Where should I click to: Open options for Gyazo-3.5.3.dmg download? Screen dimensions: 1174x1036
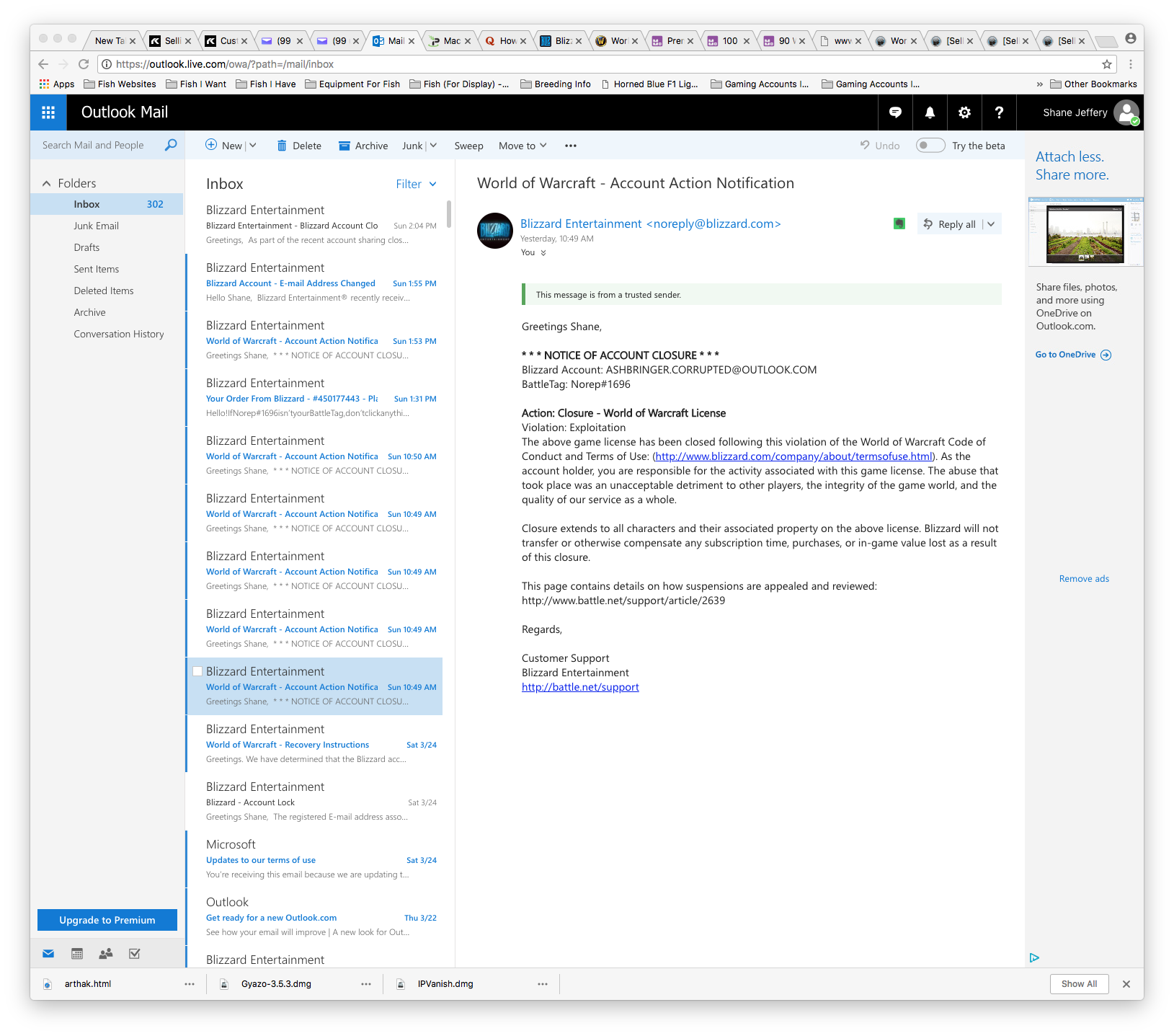[366, 984]
